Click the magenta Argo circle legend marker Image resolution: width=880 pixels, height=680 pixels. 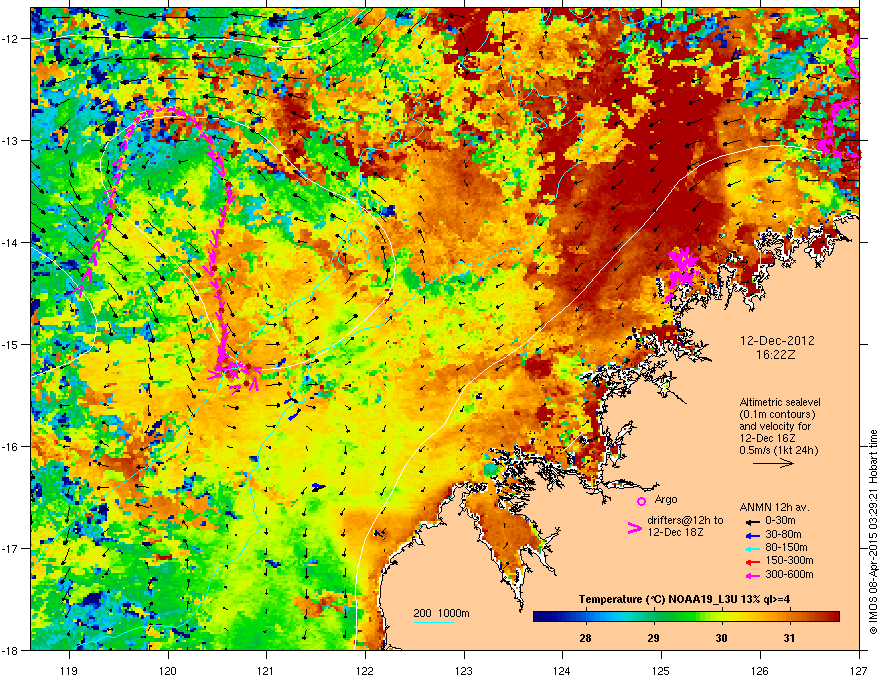pos(641,501)
